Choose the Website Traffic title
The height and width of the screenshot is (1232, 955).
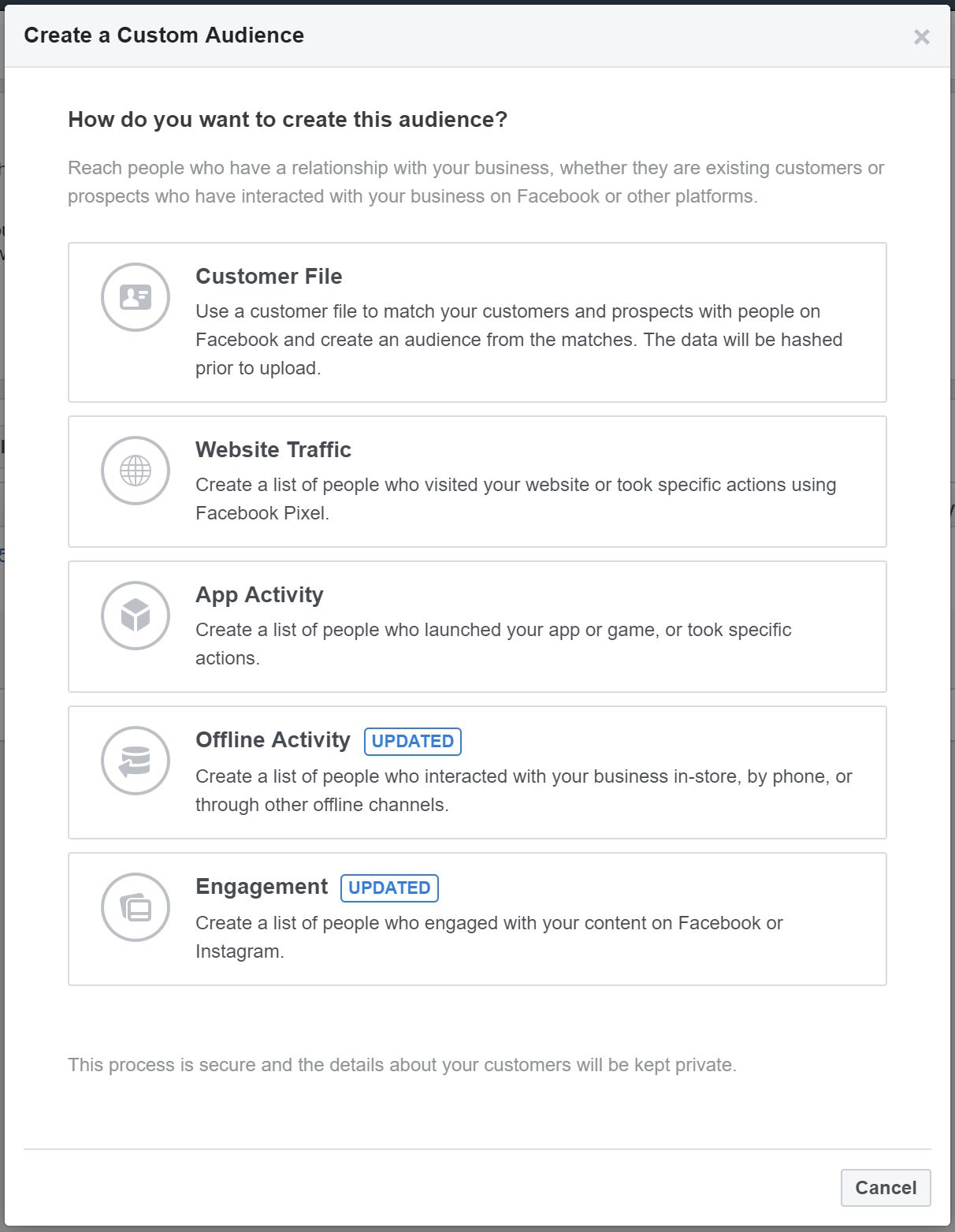pos(273,450)
